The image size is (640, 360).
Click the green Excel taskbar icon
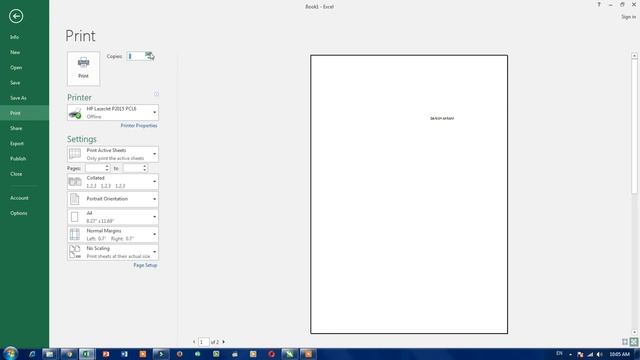[87, 354]
